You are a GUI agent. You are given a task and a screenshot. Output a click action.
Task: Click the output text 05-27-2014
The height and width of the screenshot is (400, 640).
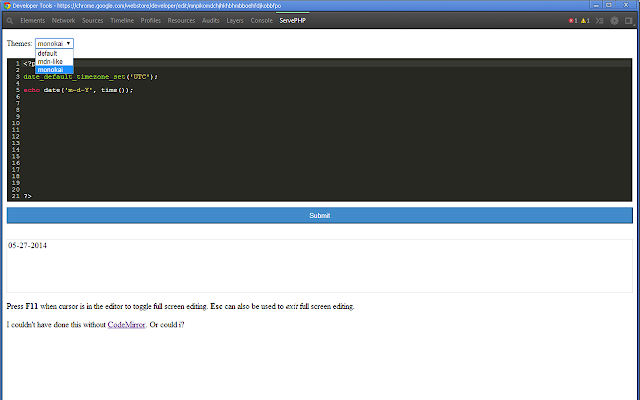27,246
